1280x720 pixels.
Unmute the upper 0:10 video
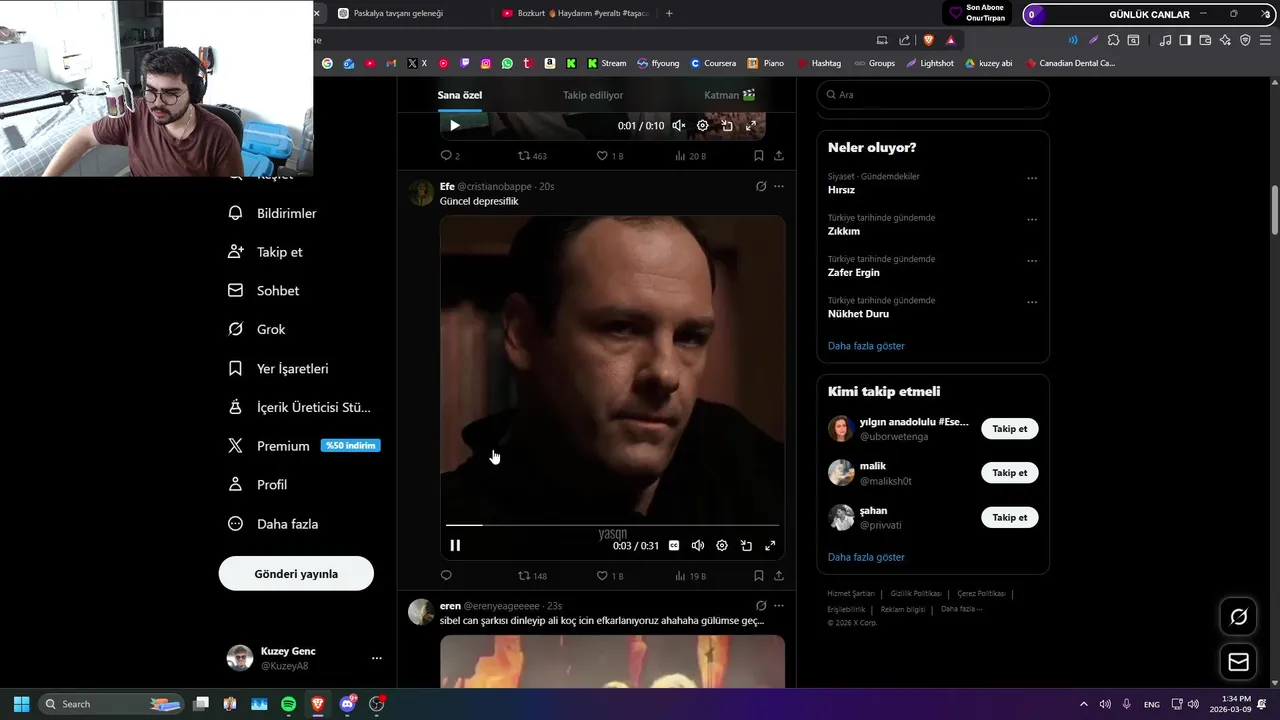click(x=679, y=125)
